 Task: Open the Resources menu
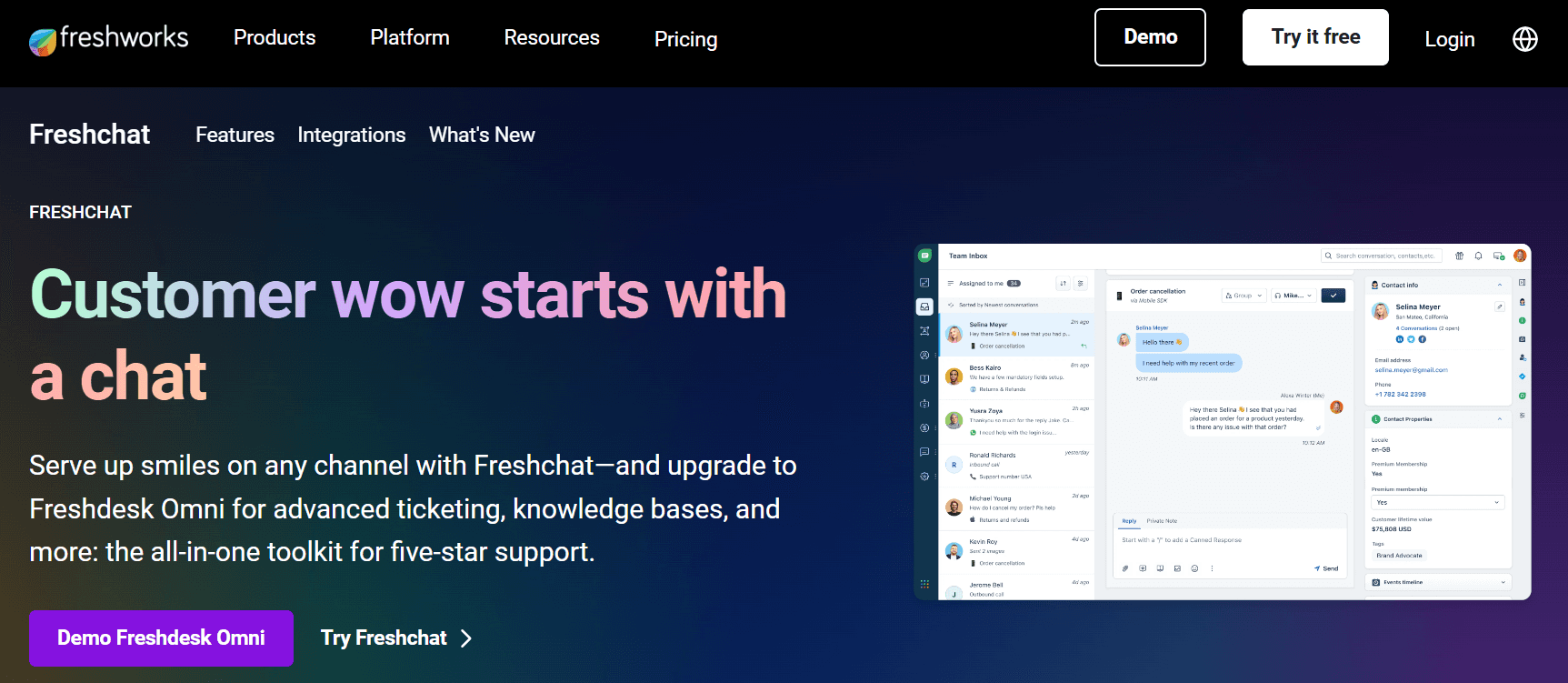click(x=552, y=37)
